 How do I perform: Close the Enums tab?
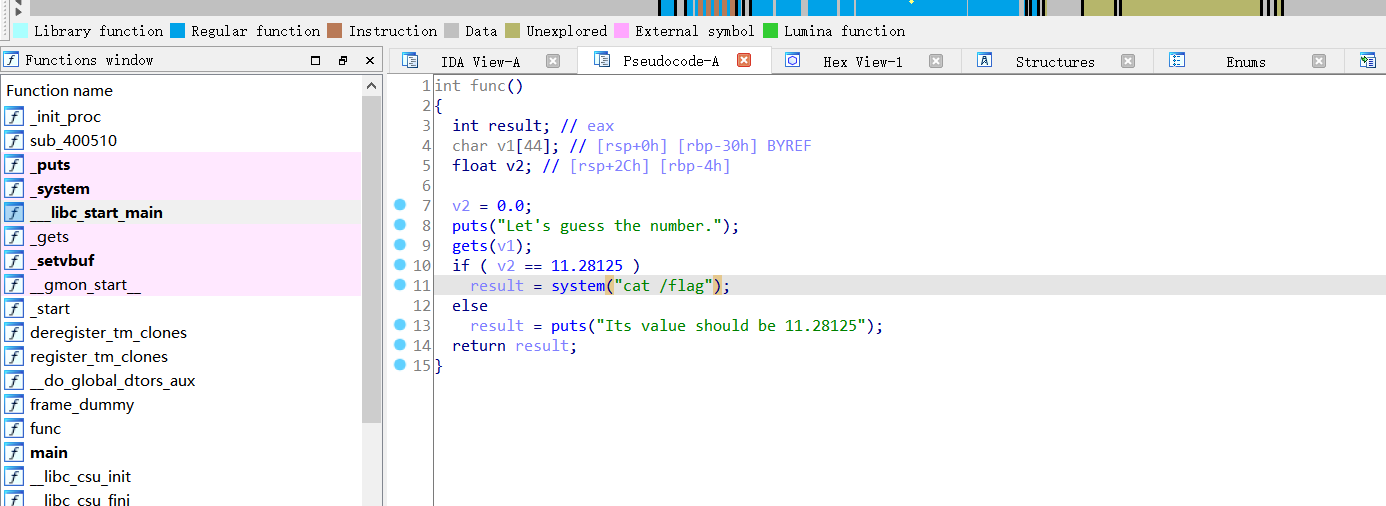coord(1319,61)
